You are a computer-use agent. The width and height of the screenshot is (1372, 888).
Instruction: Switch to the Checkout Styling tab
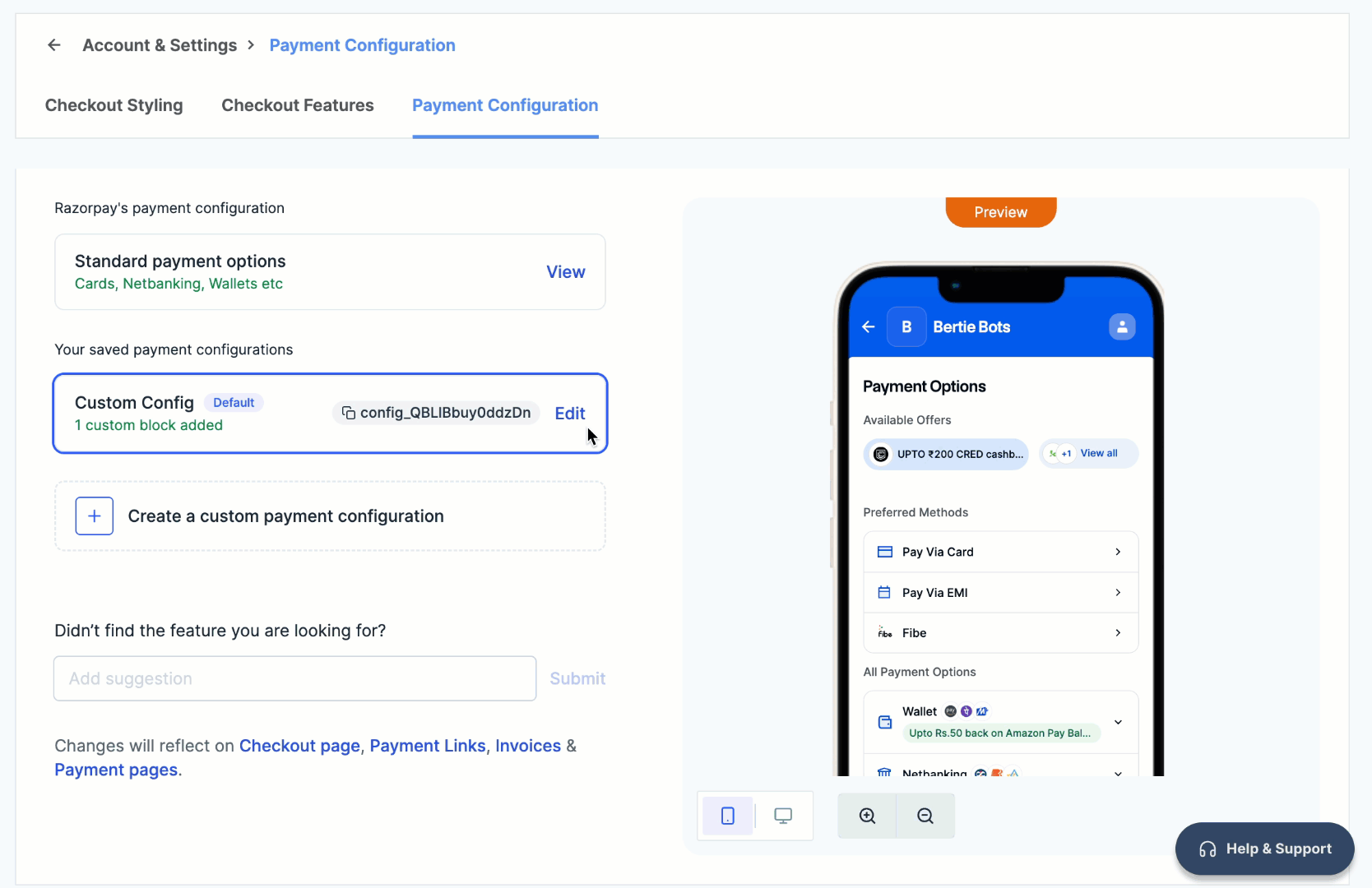pyautogui.click(x=114, y=105)
